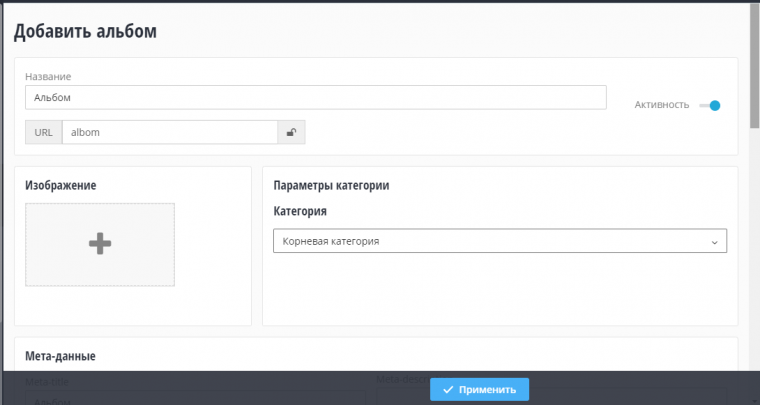This screenshot has height=405, width=760.
Task: Click the Название label above the name field
Action: [48, 76]
